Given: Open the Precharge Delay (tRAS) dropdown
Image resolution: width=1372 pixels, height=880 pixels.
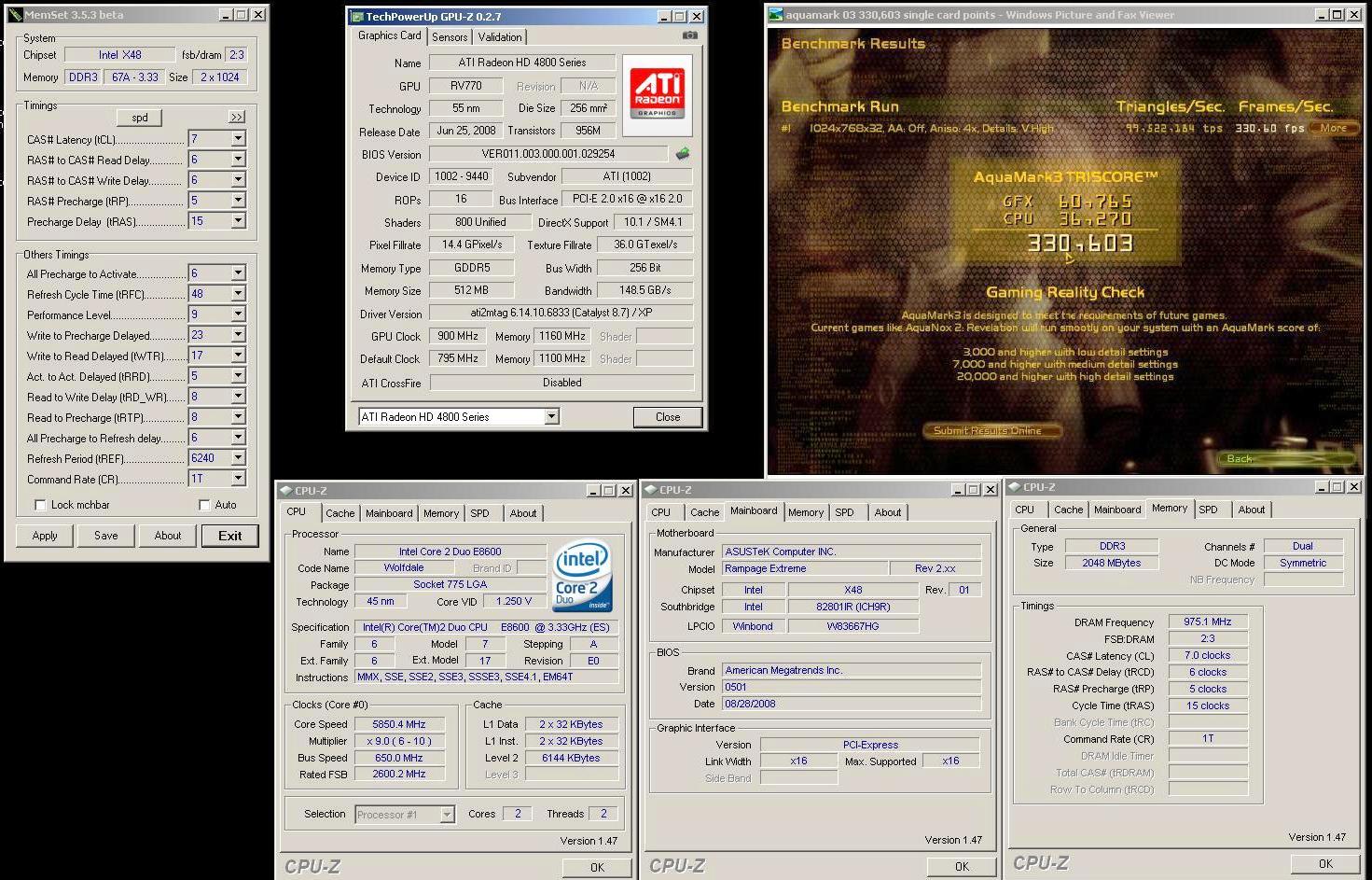Looking at the screenshot, I should tap(238, 221).
